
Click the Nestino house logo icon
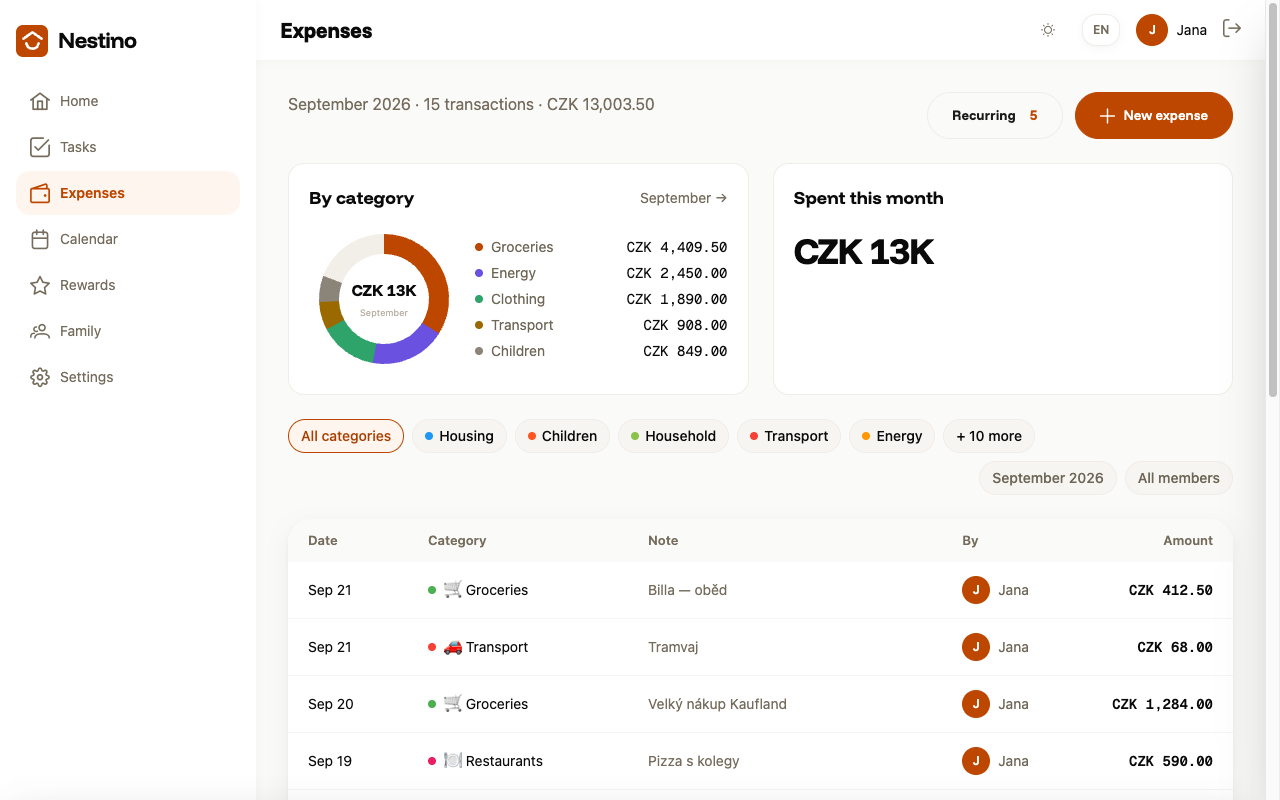pyautogui.click(x=32, y=41)
